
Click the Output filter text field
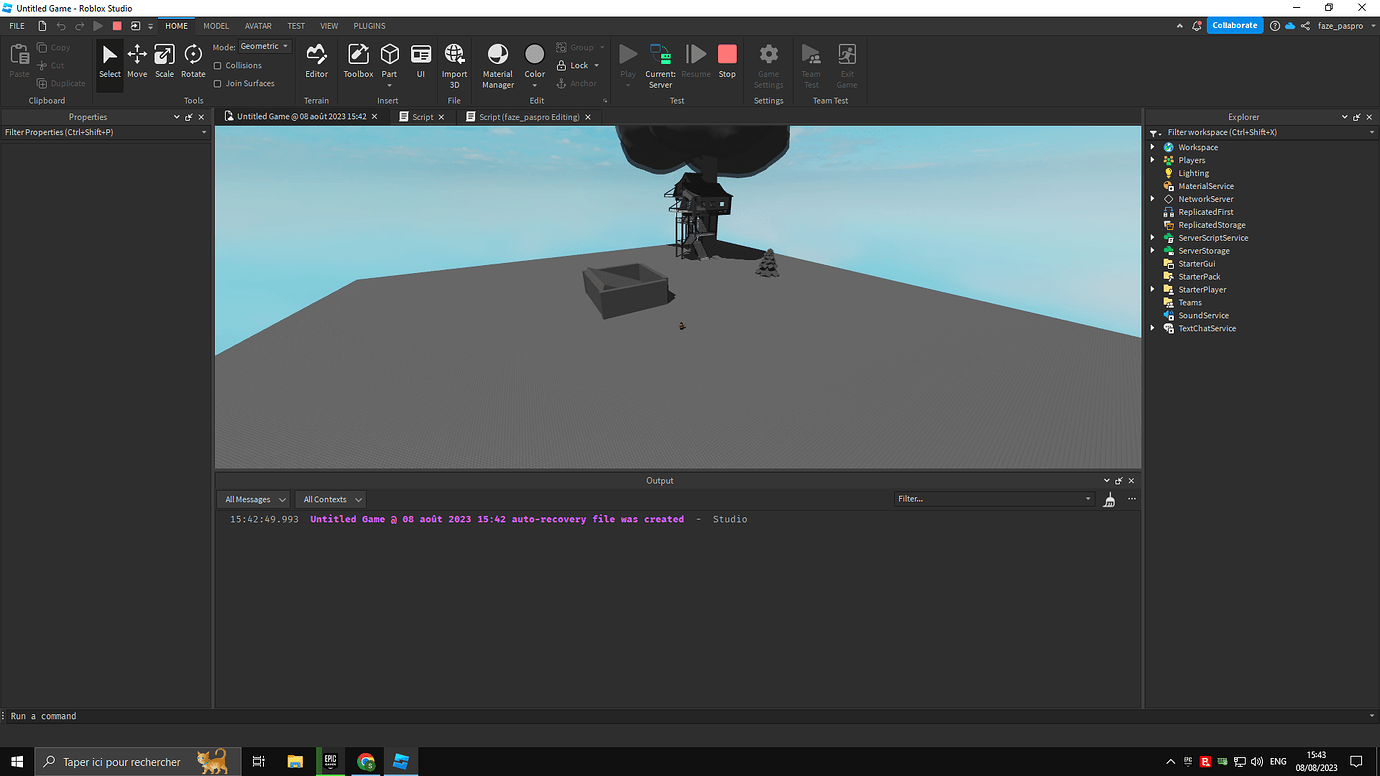pyautogui.click(x=990, y=499)
